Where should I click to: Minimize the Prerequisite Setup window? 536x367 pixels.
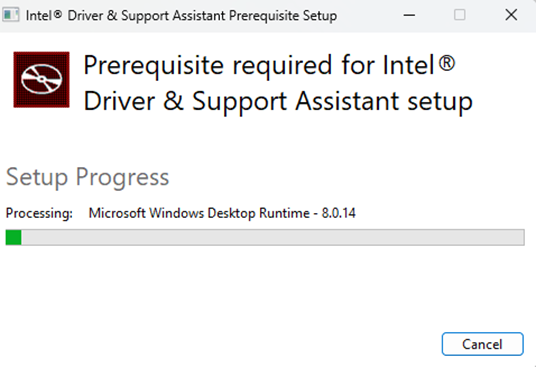(409, 15)
